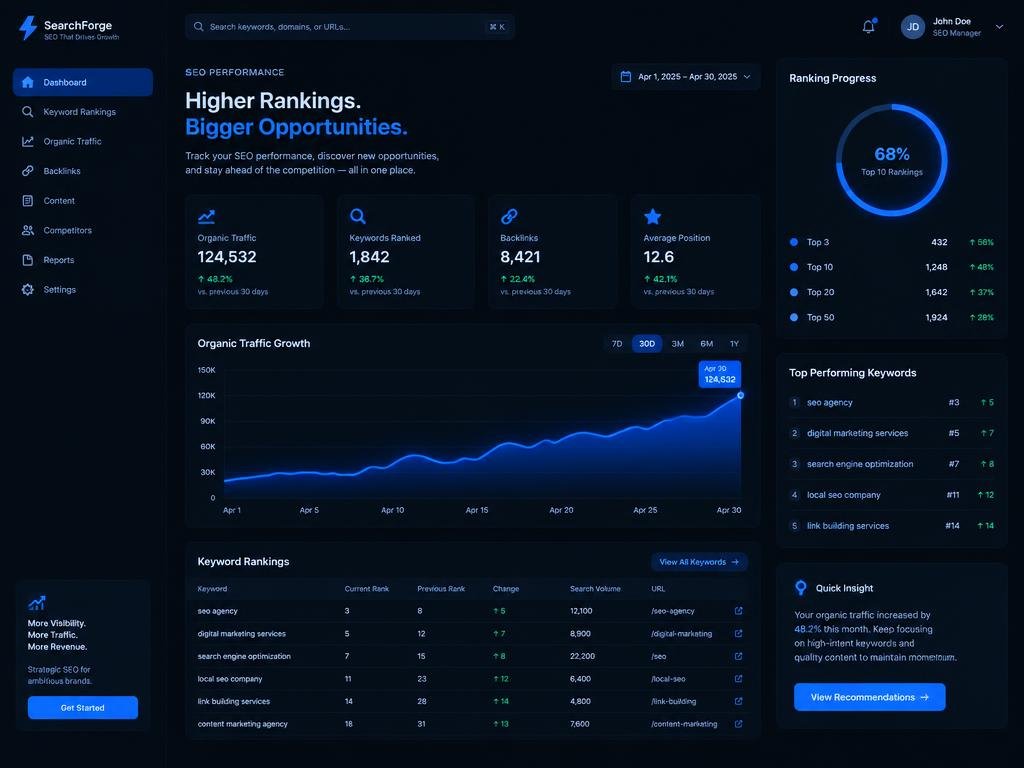This screenshot has height=768, width=1024.
Task: Navigate to Backlinks in sidebar
Action: click(x=83, y=171)
